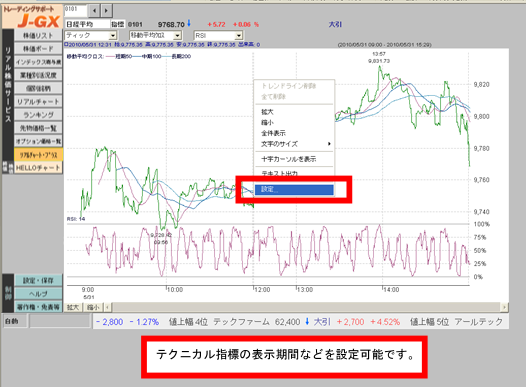Screen dimensions: 526x387
Task: Expand the RSI indicator dropdown
Action: (x=238, y=35)
